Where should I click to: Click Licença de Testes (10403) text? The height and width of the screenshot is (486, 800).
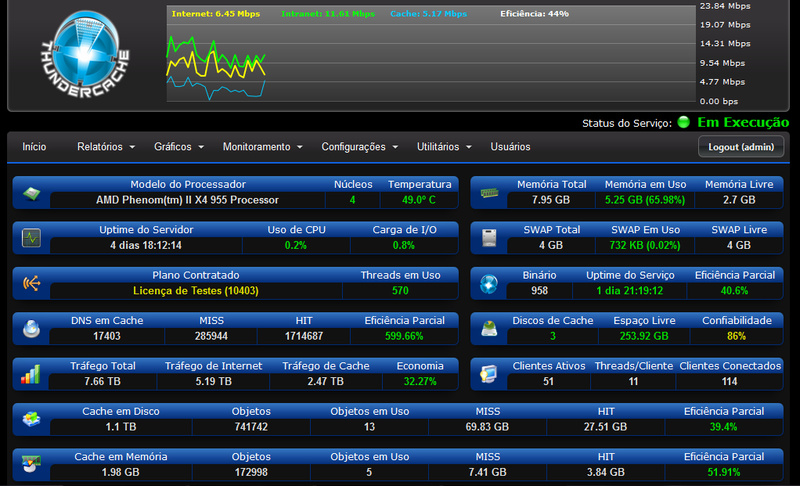tap(196, 291)
